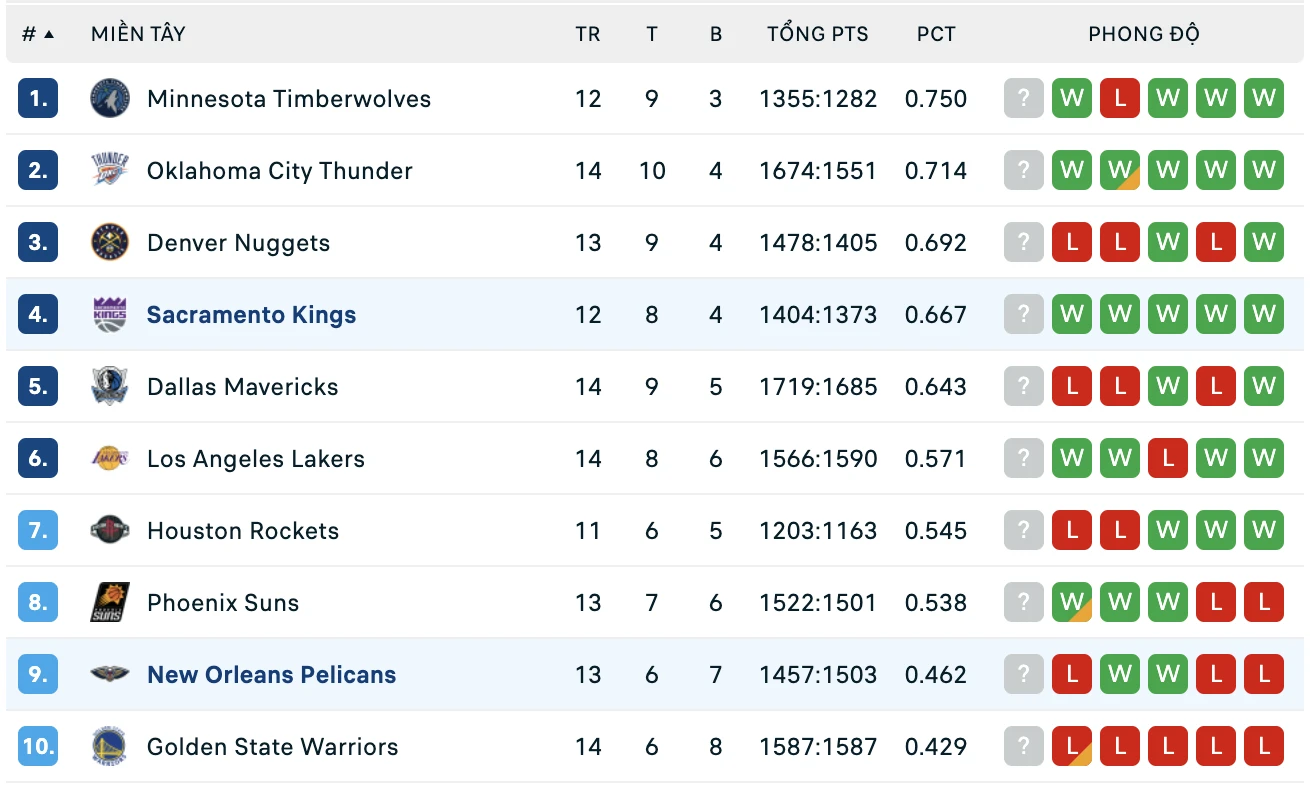Click the Timberwolves' red L form badge
Image resolution: width=1310 pixels, height=786 pixels.
[x=1120, y=99]
